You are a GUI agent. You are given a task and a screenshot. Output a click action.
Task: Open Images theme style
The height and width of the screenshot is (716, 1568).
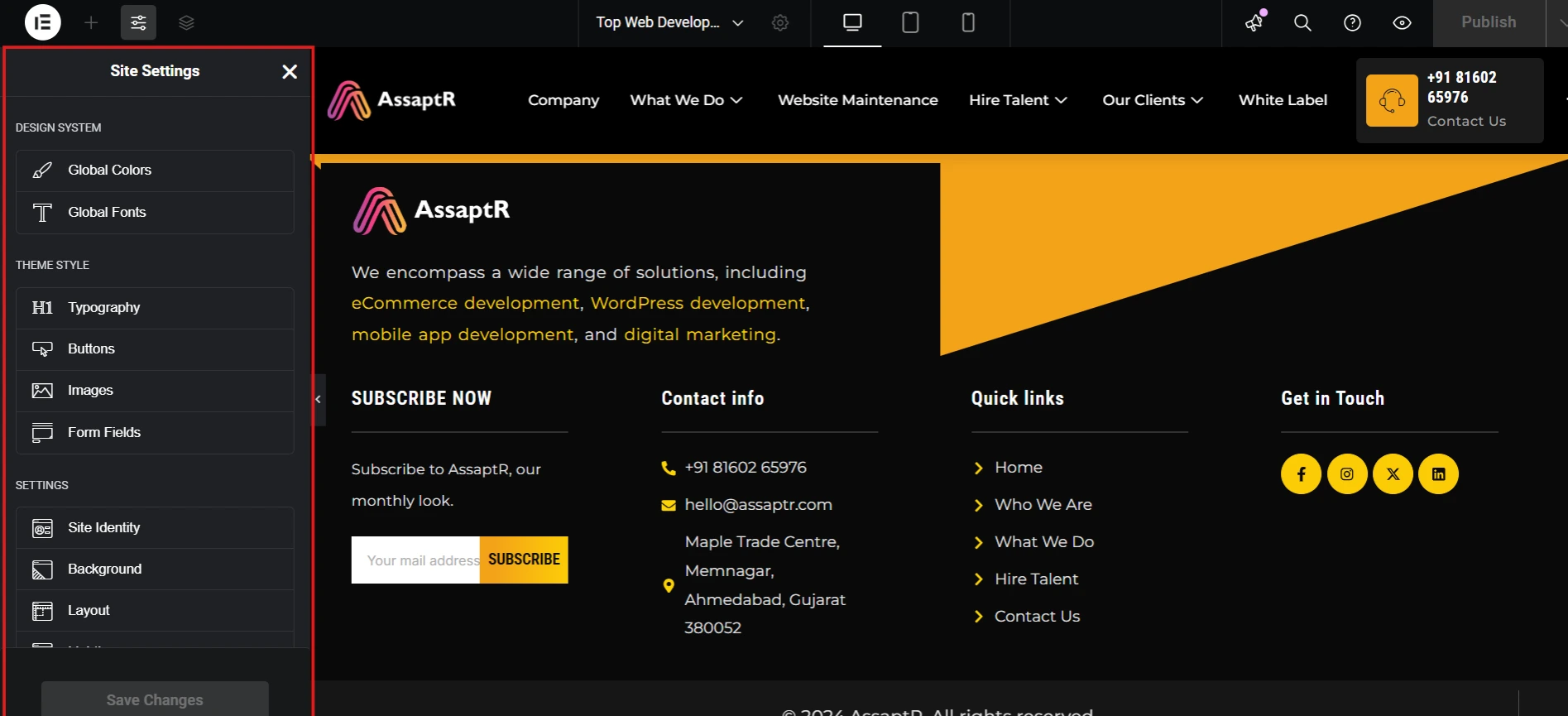click(155, 391)
